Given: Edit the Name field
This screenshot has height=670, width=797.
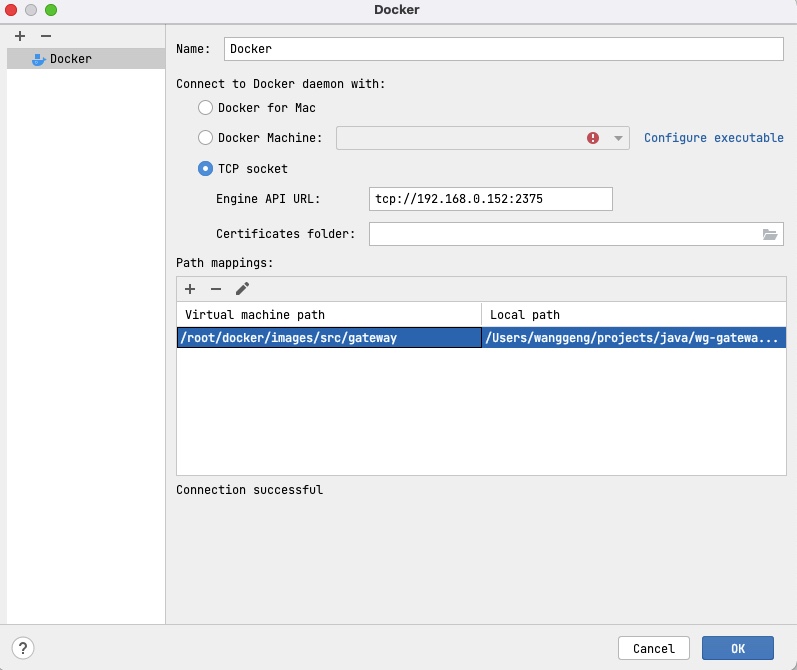Looking at the screenshot, I should pyautogui.click(x=503, y=49).
